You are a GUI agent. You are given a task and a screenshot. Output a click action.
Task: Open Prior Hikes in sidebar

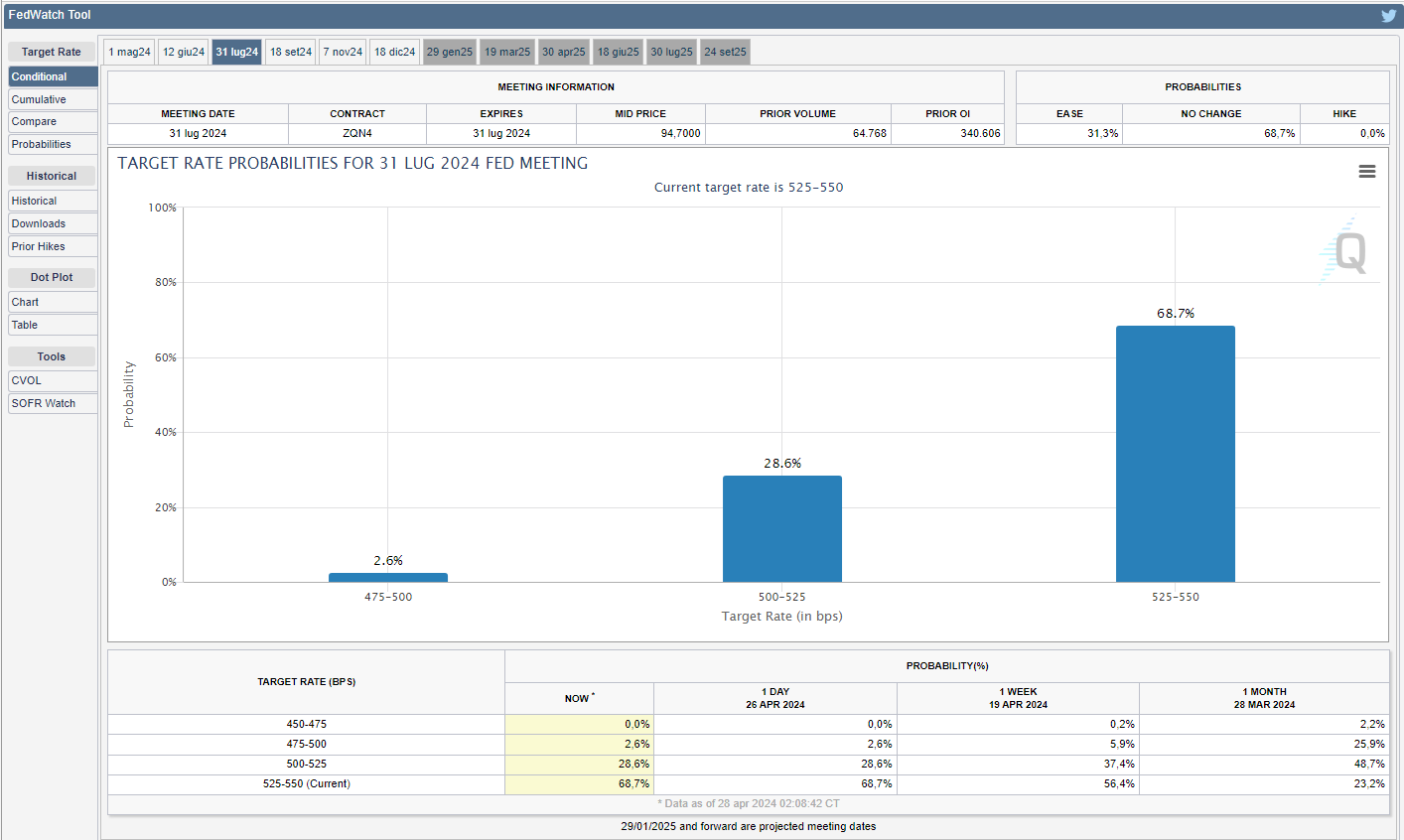[x=53, y=246]
